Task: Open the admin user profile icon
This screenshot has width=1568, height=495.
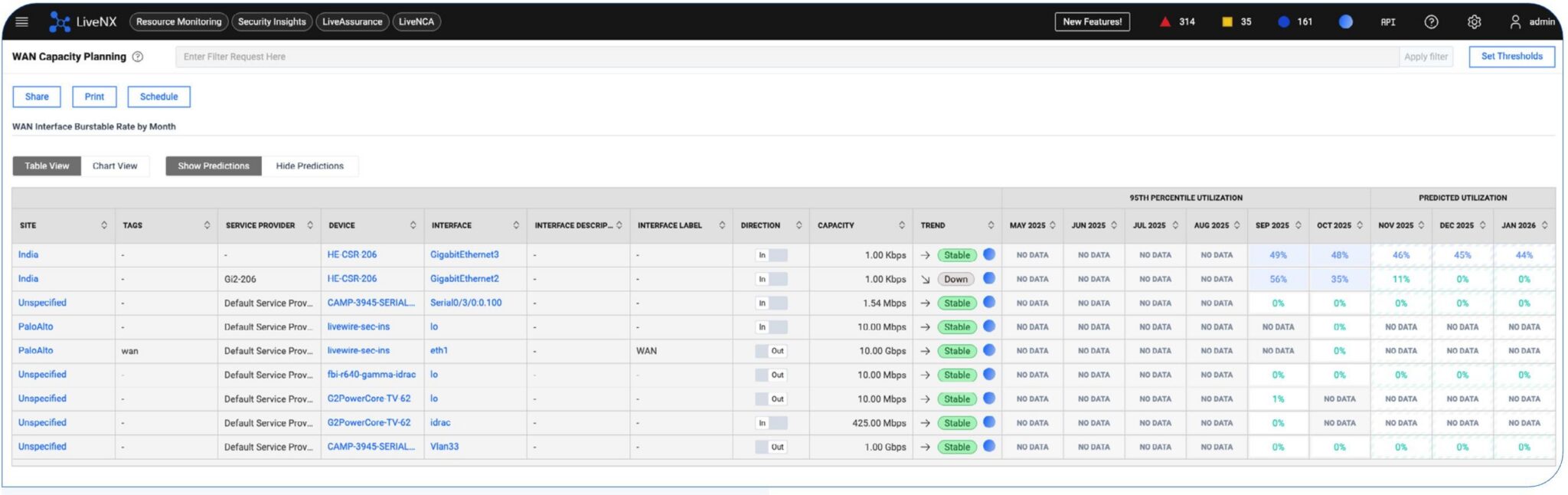Action: 1515,21
